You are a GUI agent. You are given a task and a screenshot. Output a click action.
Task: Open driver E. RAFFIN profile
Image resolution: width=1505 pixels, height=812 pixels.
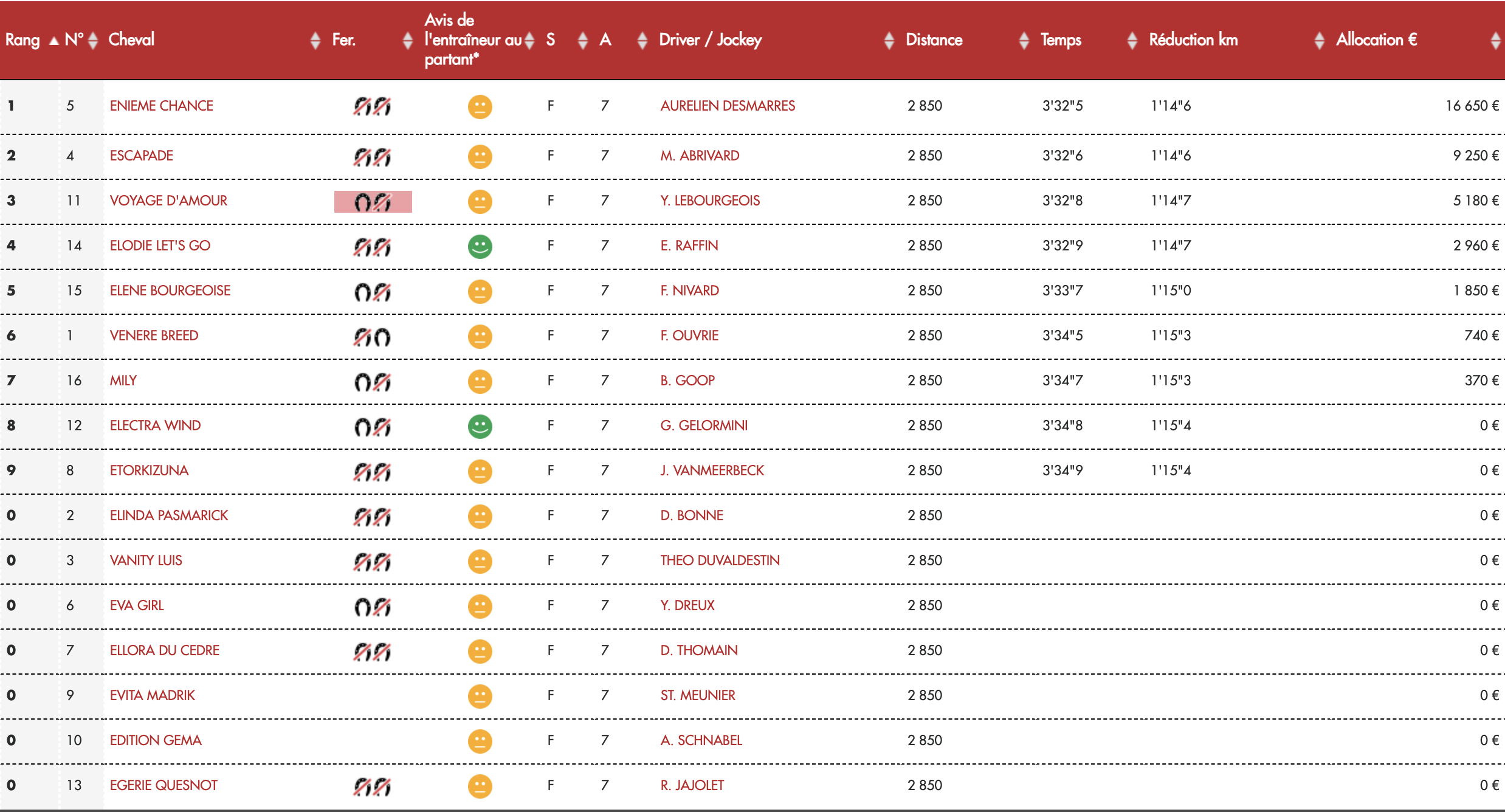pos(689,246)
